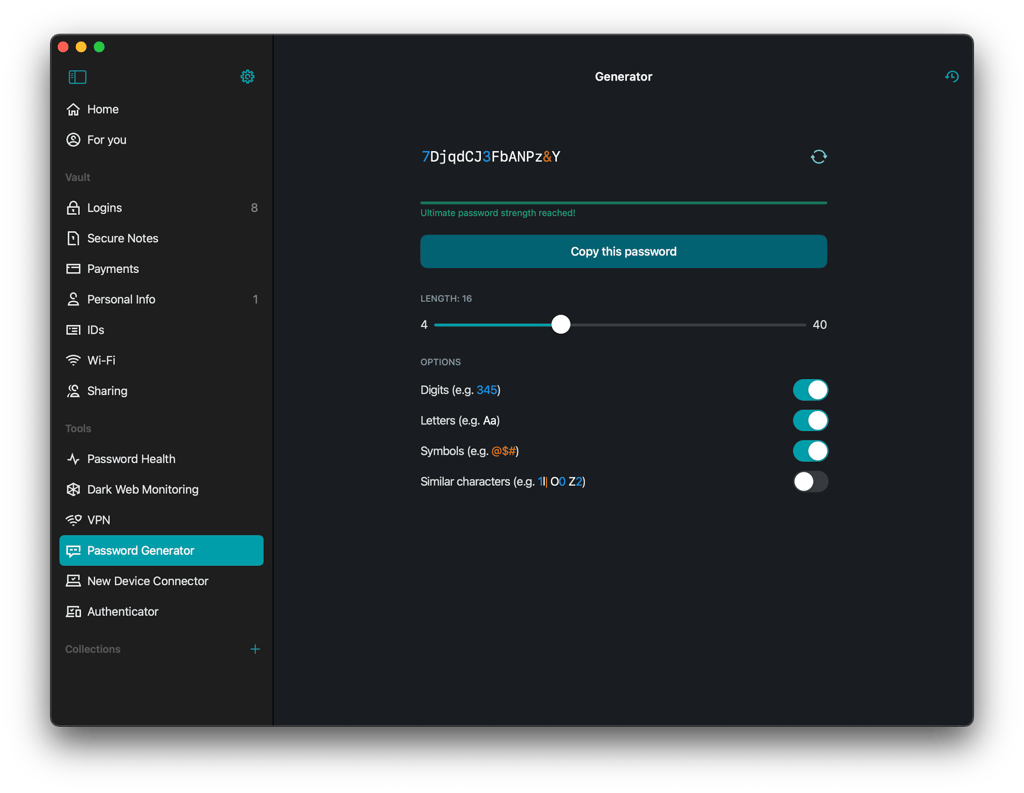Viewport: 1024px width, 793px height.
Task: Select the Personal Info label
Action: (x=121, y=299)
